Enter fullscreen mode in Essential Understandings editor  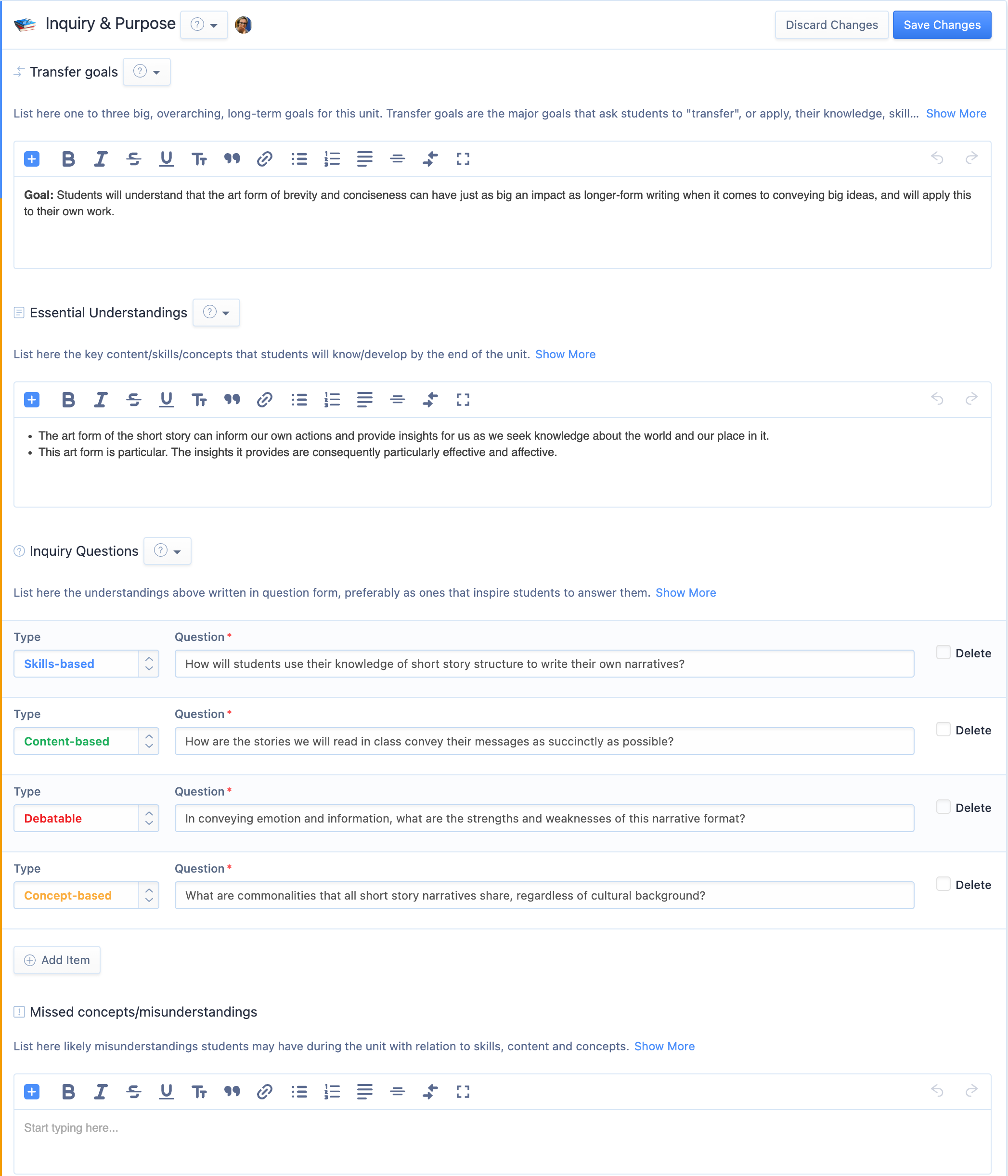463,400
